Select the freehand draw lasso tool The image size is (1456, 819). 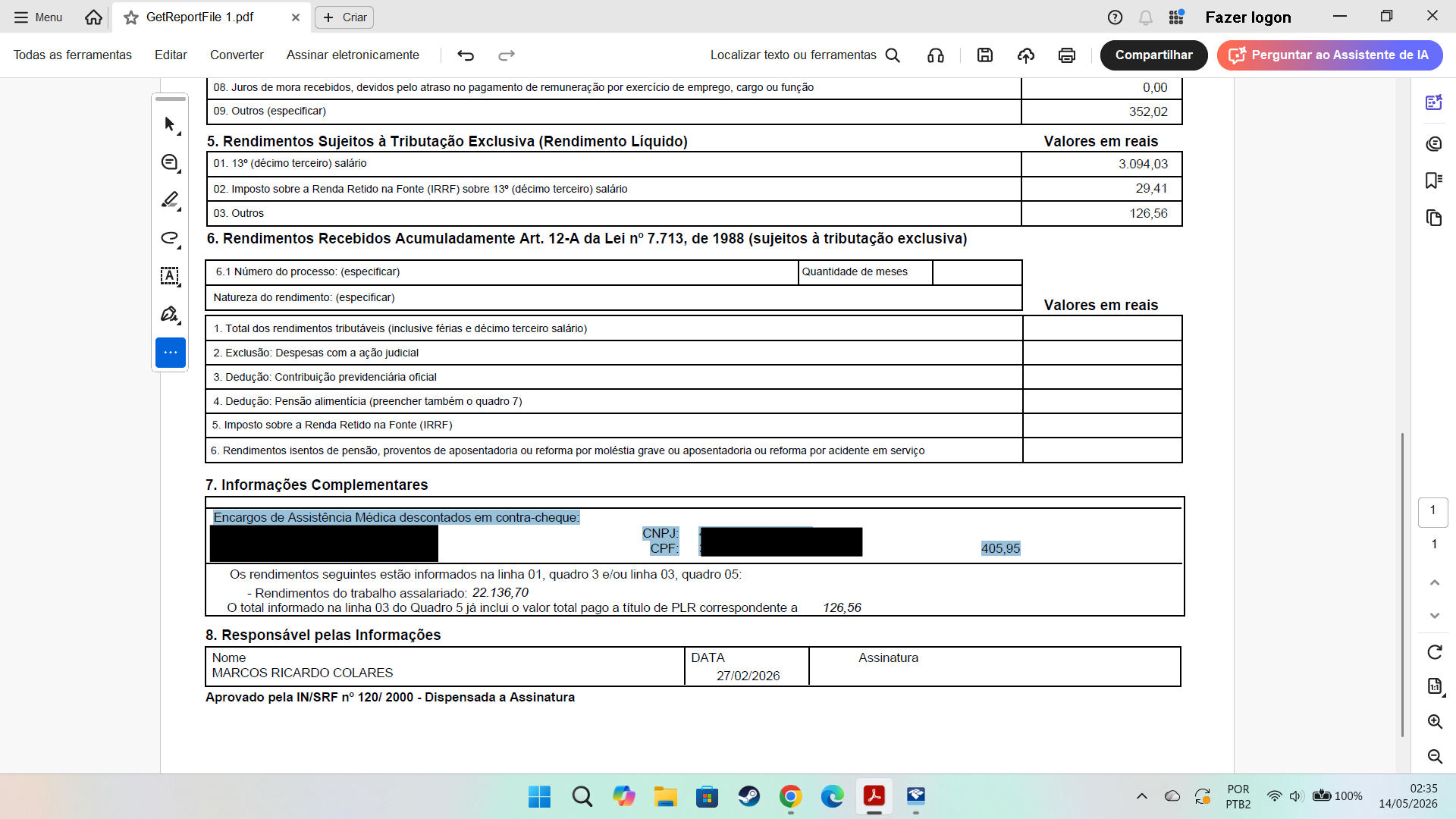tap(171, 238)
